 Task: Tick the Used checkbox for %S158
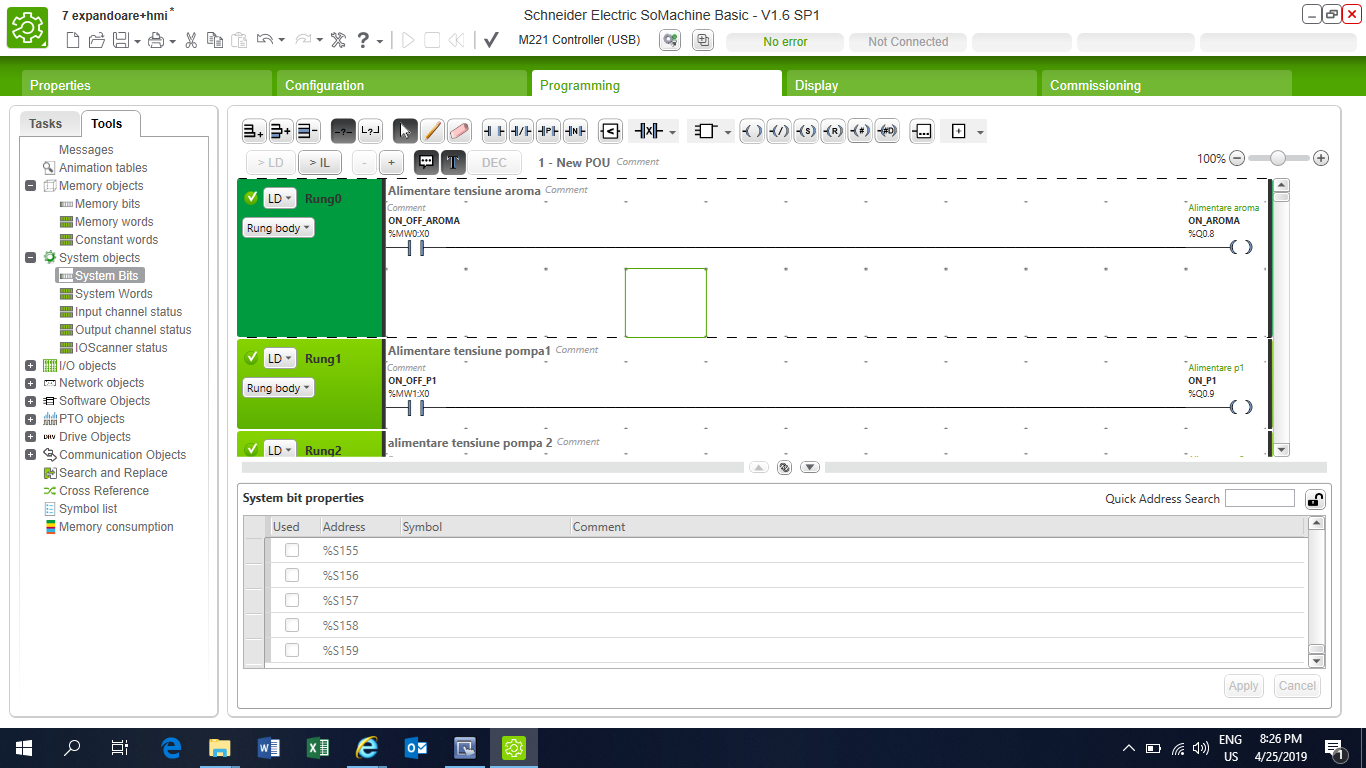click(292, 625)
